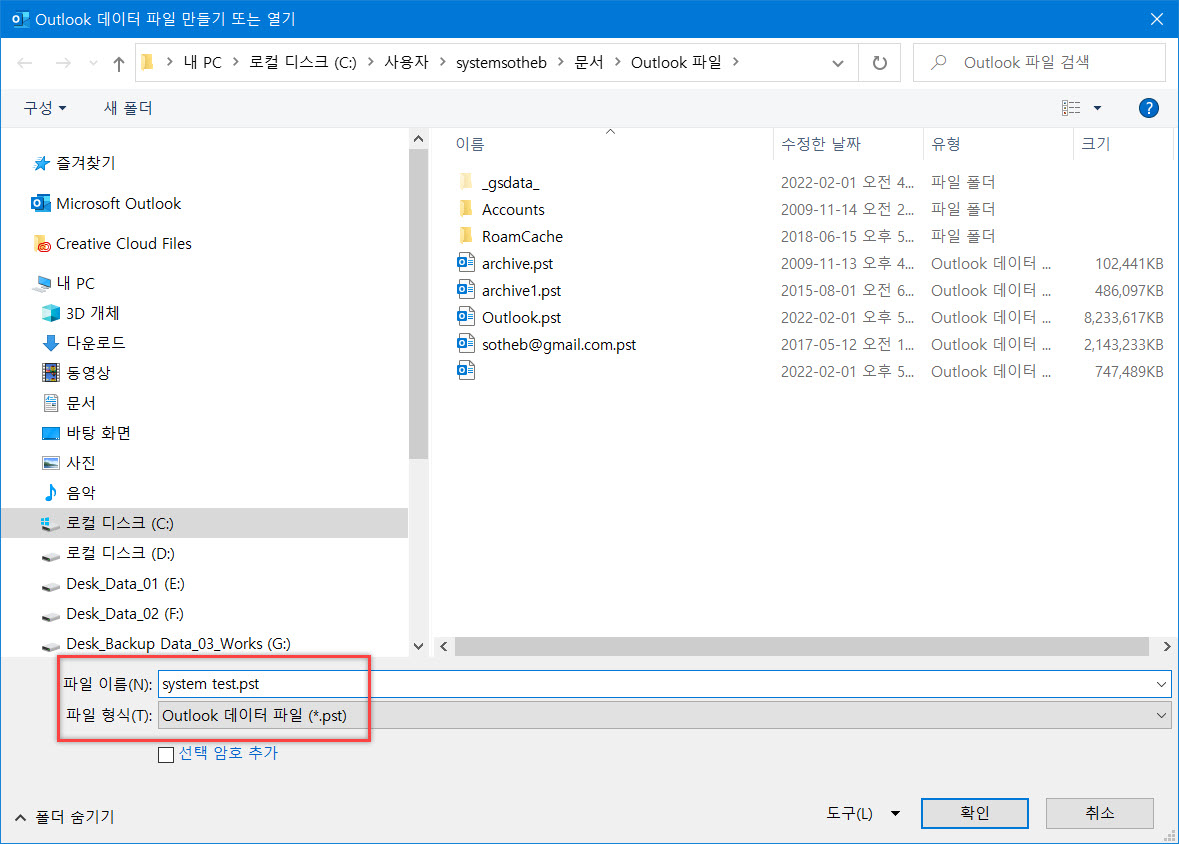Sort by 크기 column header
The height and width of the screenshot is (844, 1179).
tap(1096, 144)
